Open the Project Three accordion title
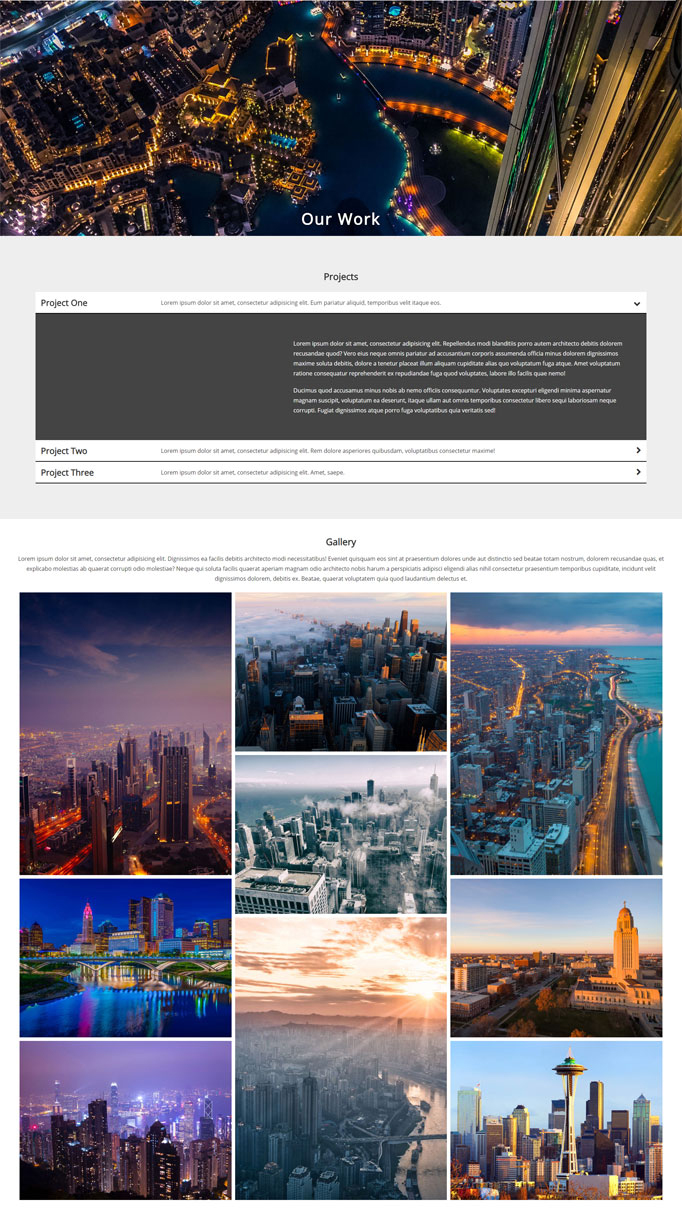Viewport: 682px width, 1213px height. [x=67, y=472]
